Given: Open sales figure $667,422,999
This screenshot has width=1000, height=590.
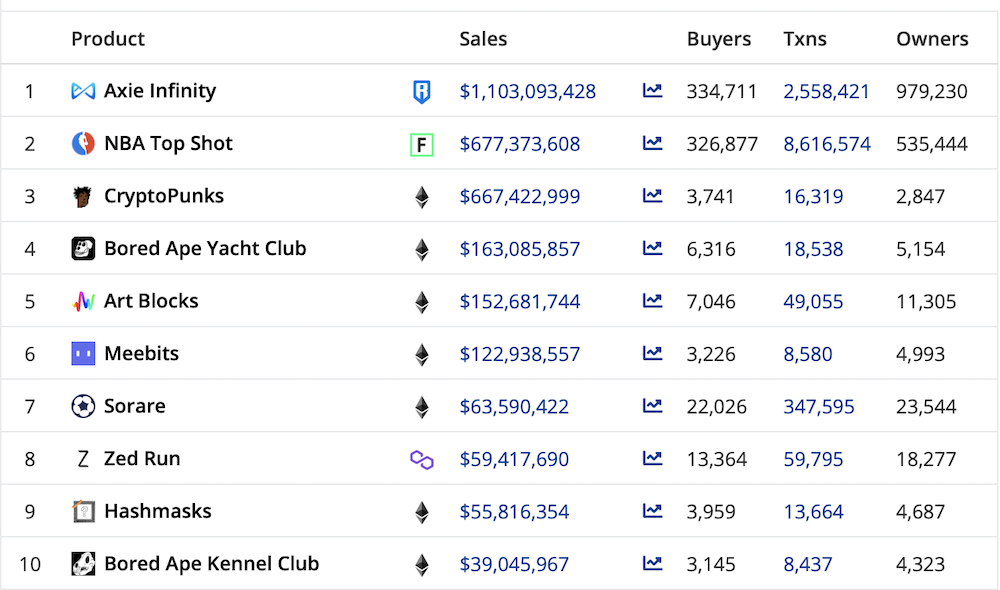Looking at the screenshot, I should [520, 196].
